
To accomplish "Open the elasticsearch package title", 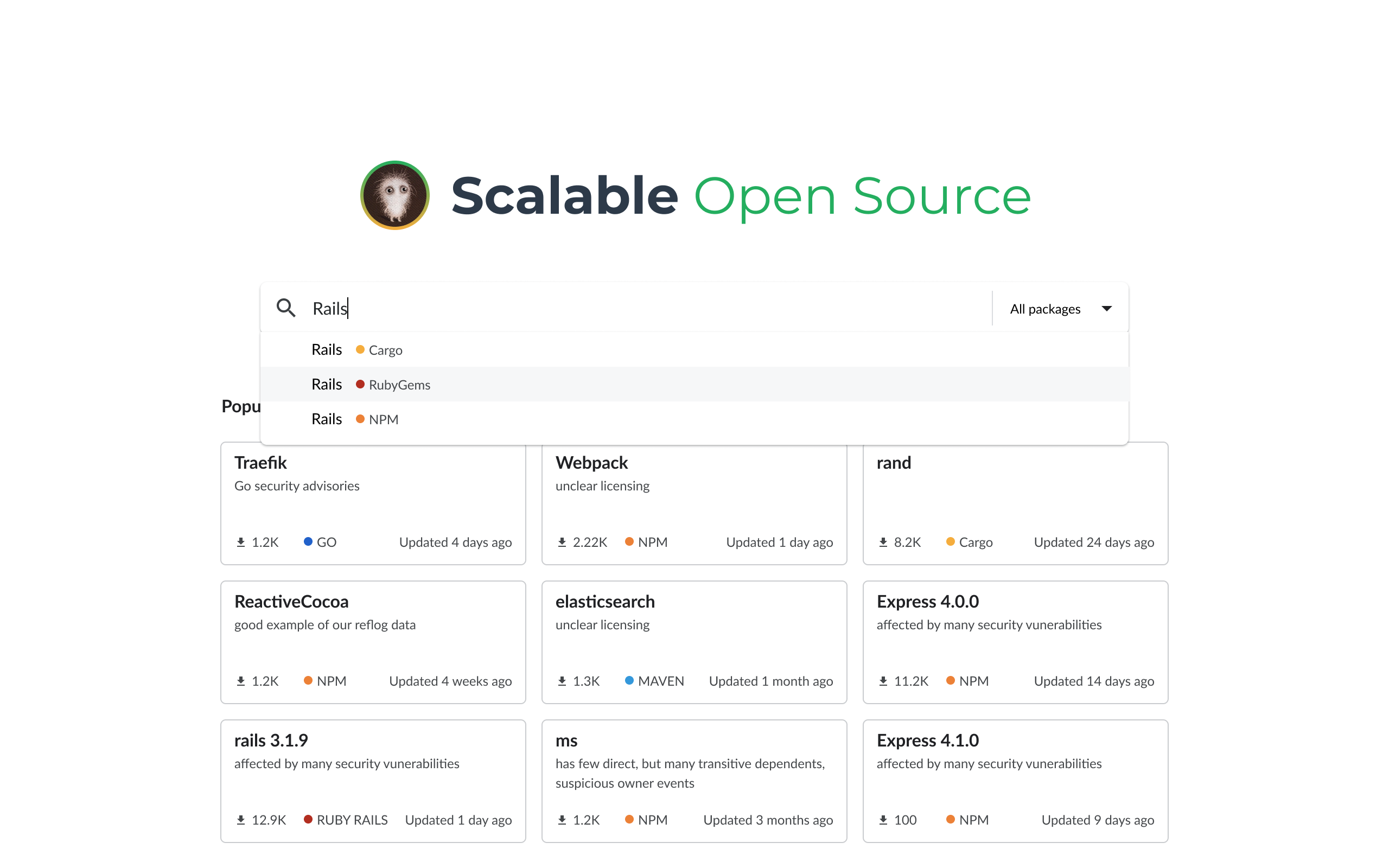I will pos(605,602).
